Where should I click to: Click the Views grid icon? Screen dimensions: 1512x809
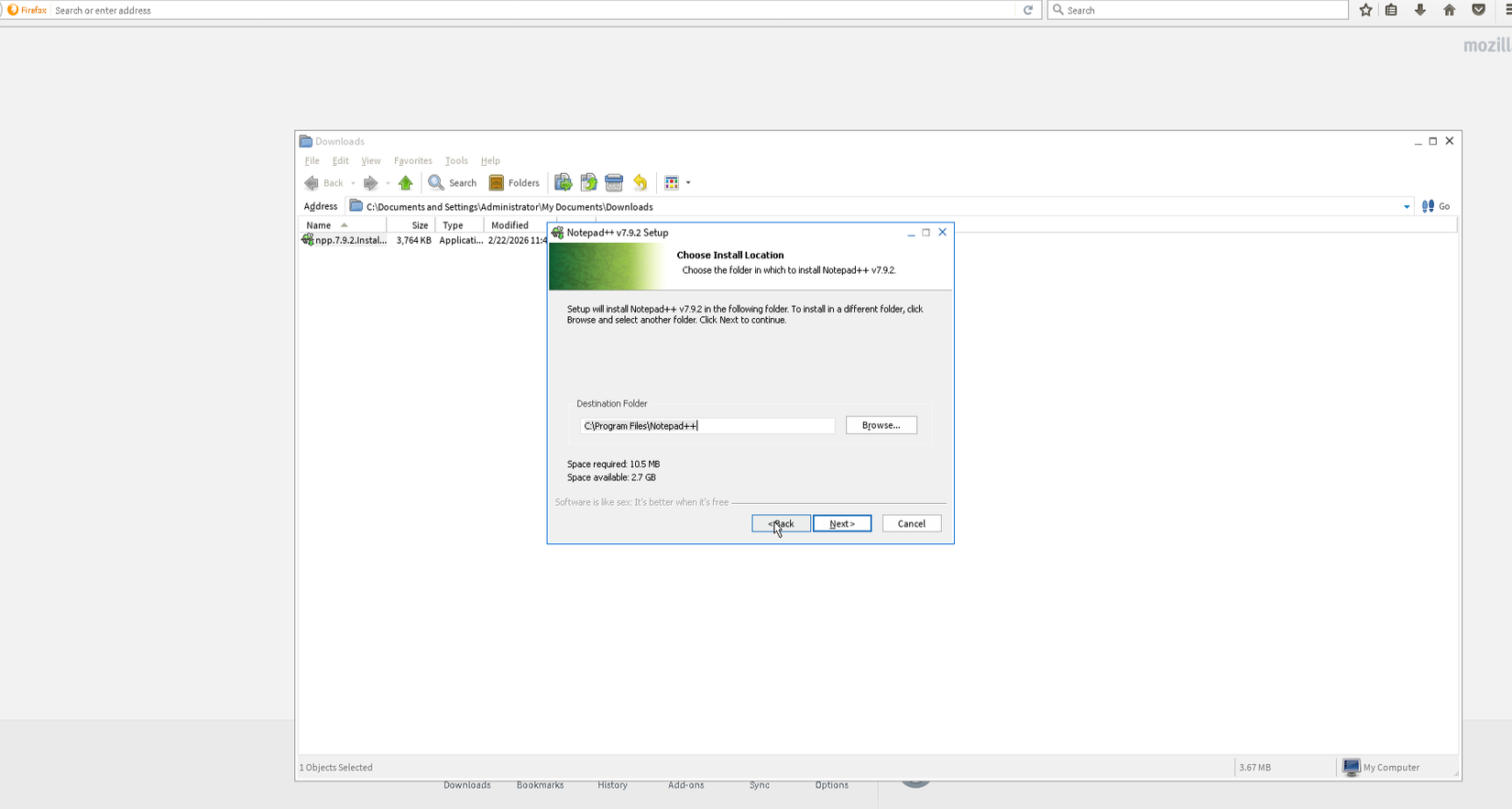coord(672,183)
